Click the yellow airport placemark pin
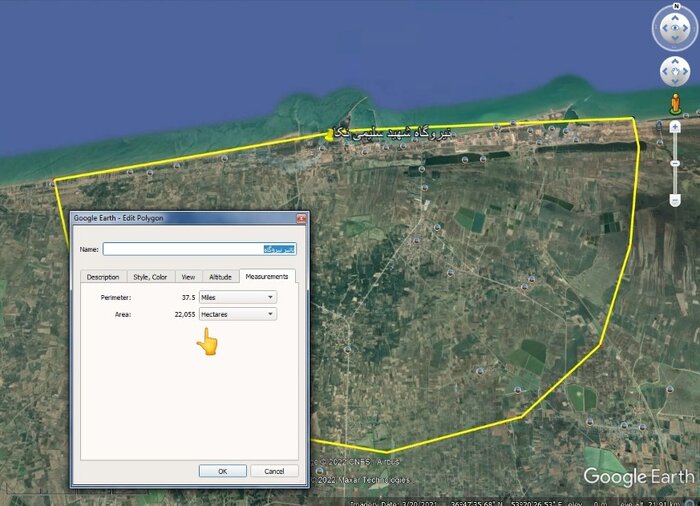The width and height of the screenshot is (700, 506). [x=329, y=134]
